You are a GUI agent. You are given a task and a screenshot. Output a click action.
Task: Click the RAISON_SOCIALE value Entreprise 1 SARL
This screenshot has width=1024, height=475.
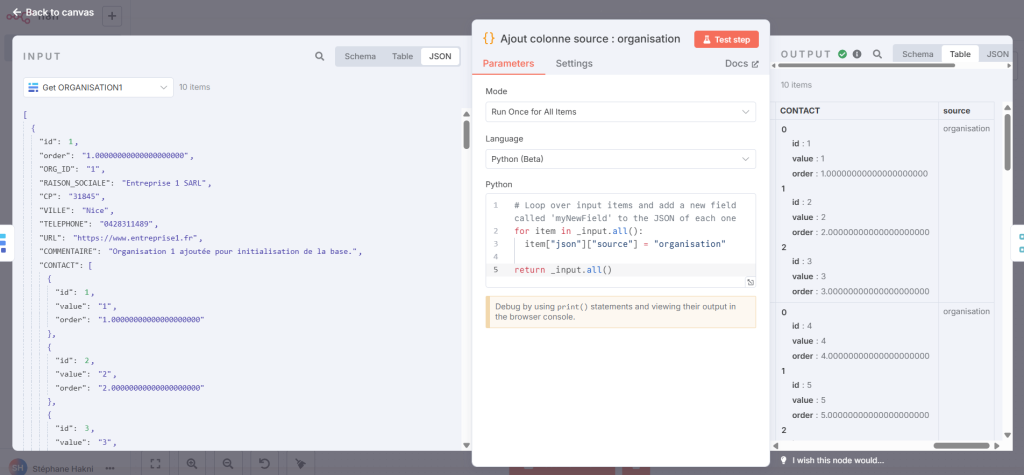click(165, 184)
